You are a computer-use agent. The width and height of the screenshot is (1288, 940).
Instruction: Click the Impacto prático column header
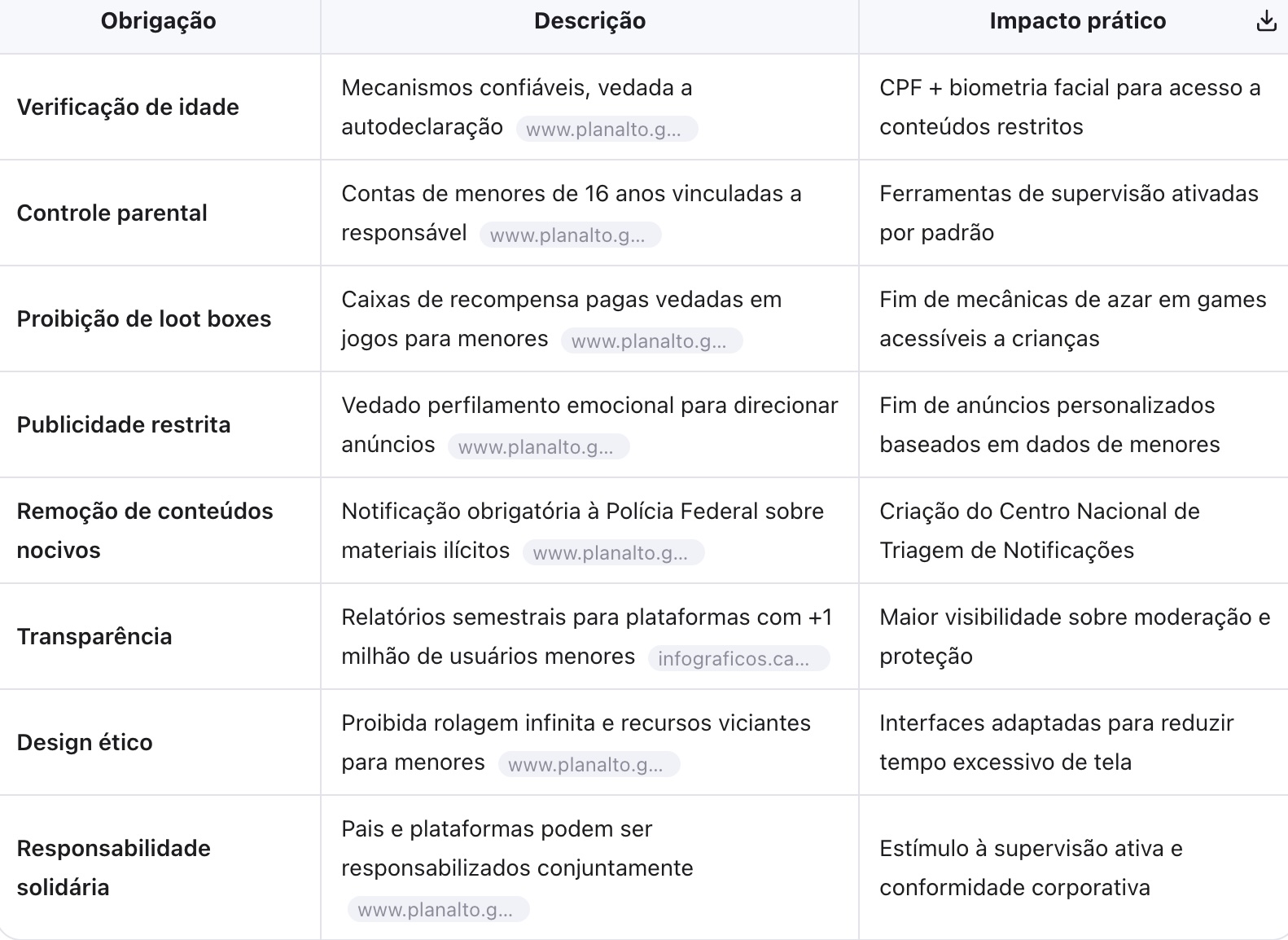click(1077, 21)
